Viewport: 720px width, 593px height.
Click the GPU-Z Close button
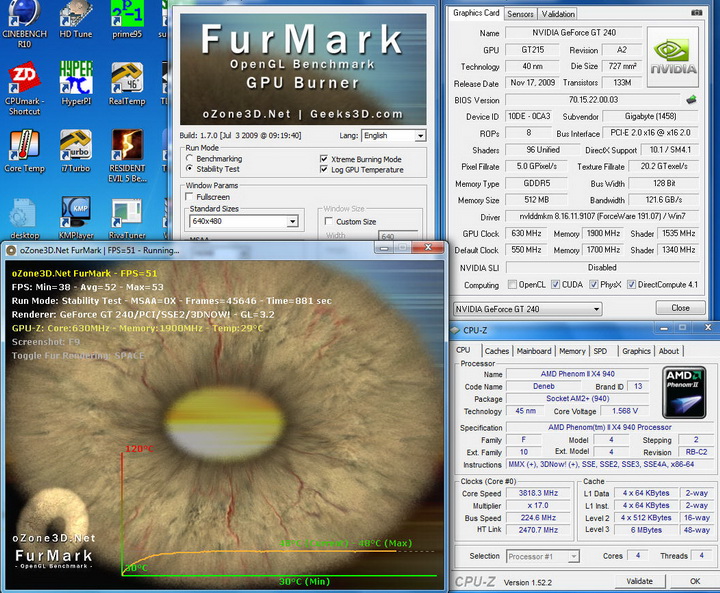pyautogui.click(x=680, y=308)
